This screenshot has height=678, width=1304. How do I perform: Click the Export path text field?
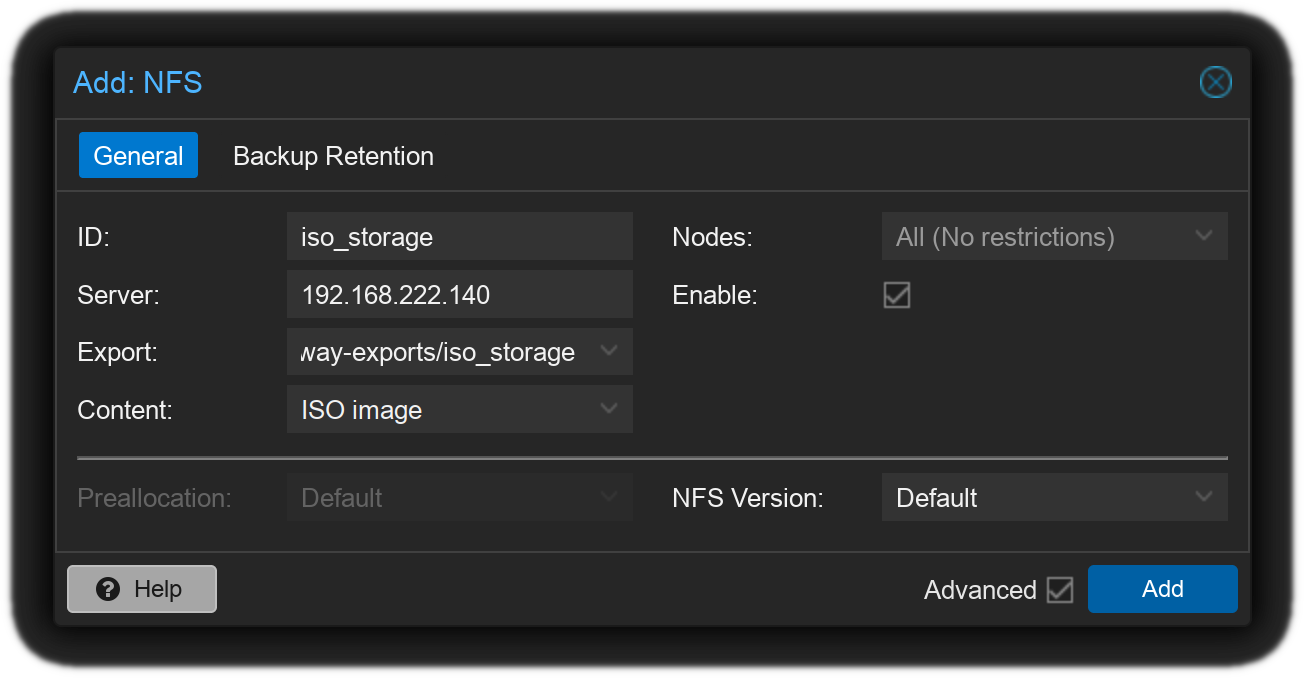[440, 352]
